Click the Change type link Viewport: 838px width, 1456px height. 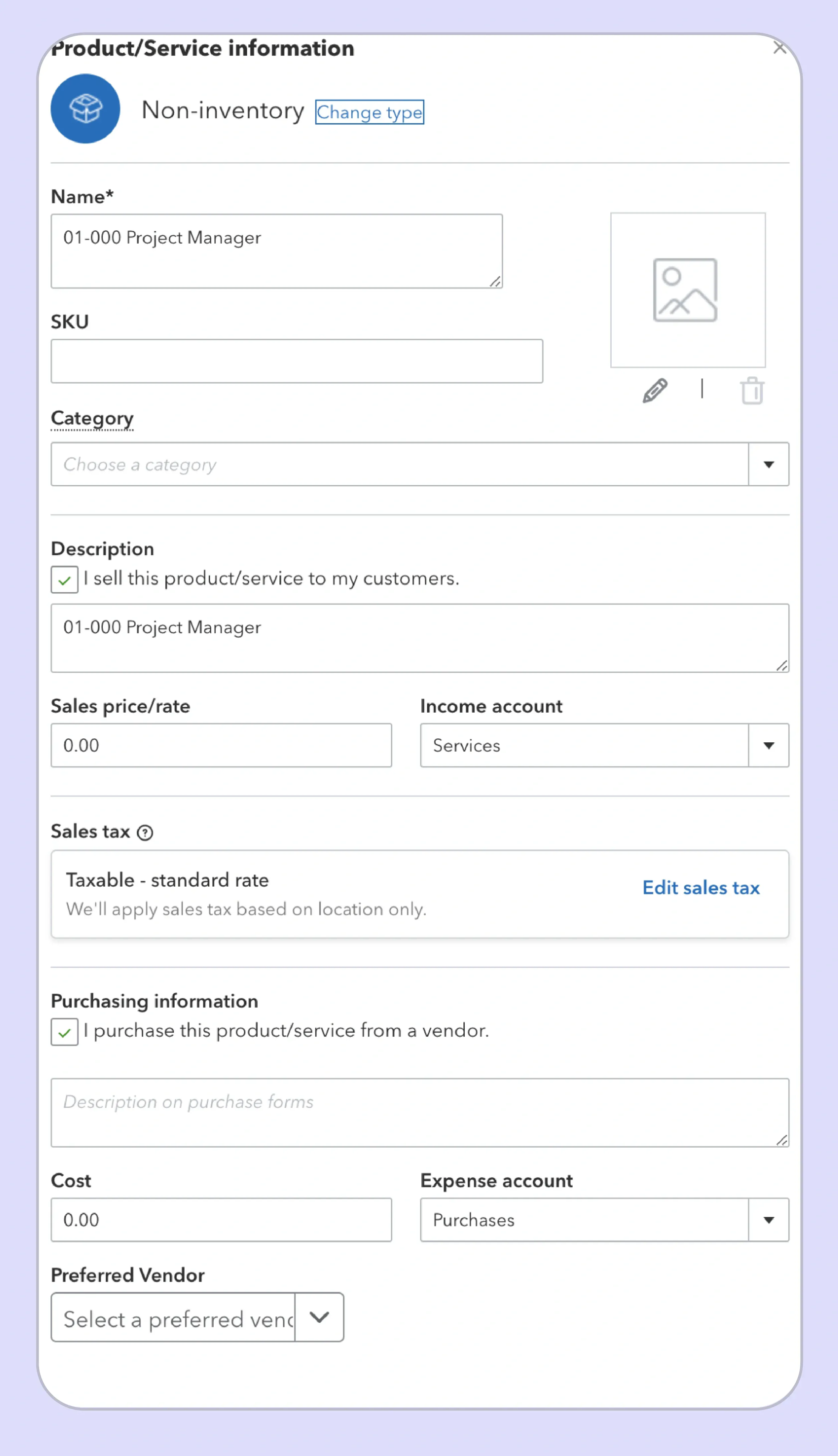point(370,111)
